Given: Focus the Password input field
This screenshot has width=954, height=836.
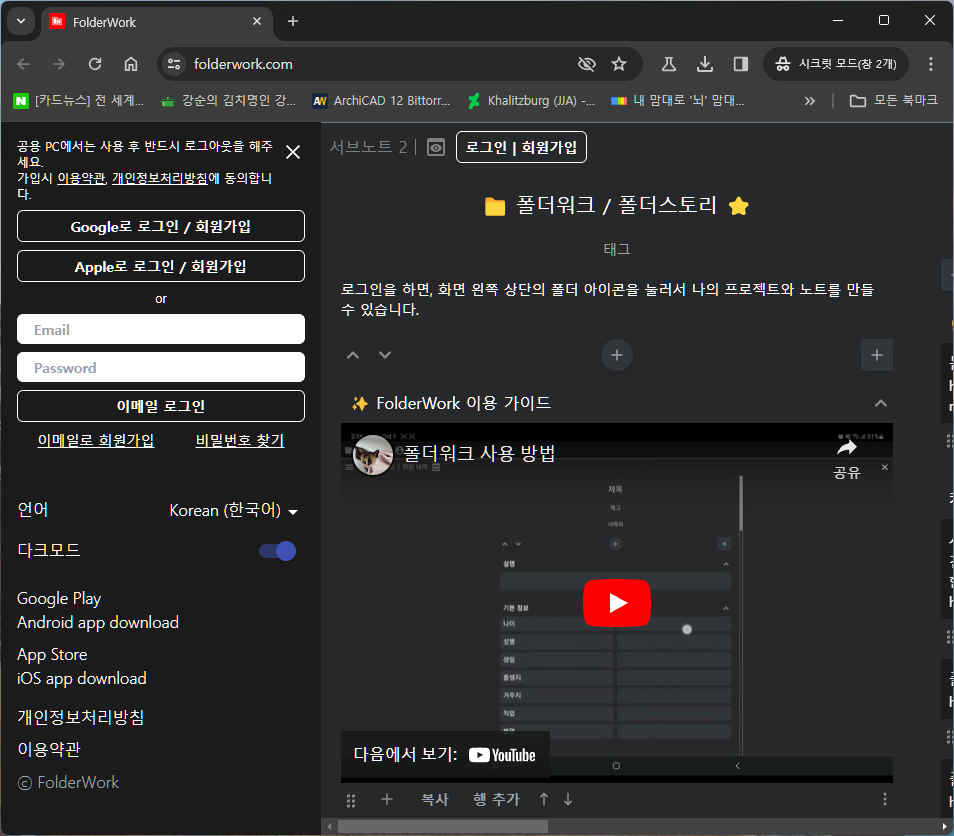Looking at the screenshot, I should pyautogui.click(x=161, y=367).
